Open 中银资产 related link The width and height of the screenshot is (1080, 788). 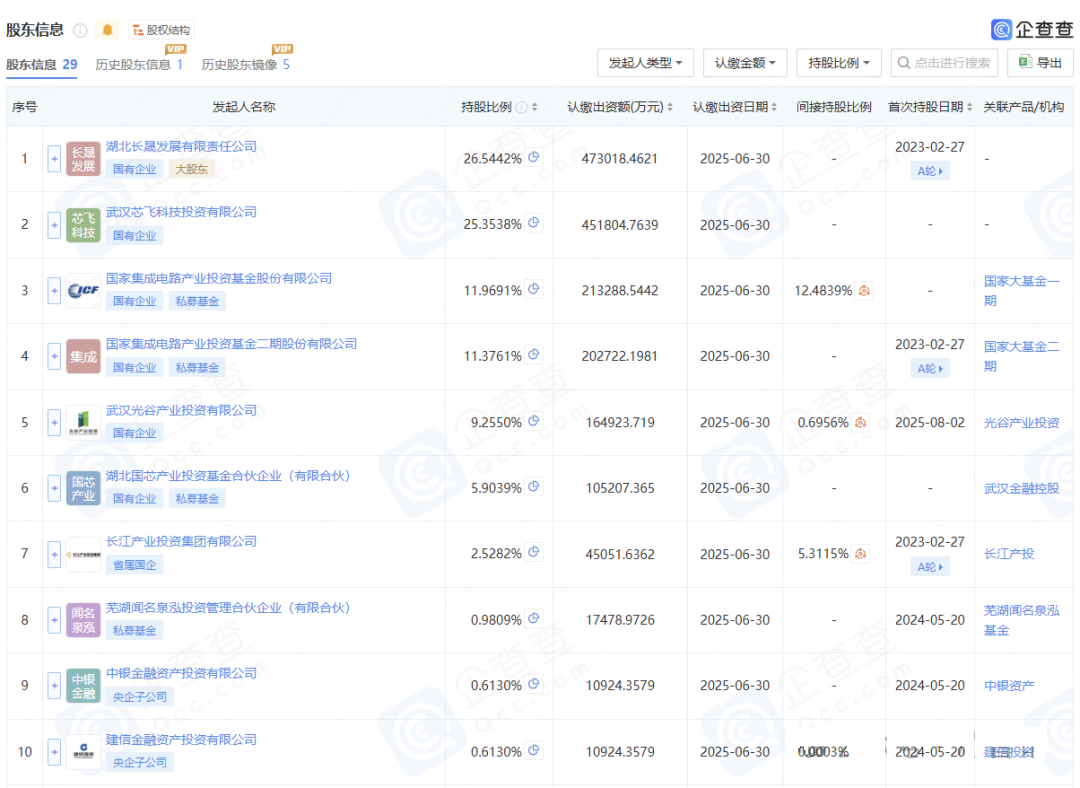1009,685
